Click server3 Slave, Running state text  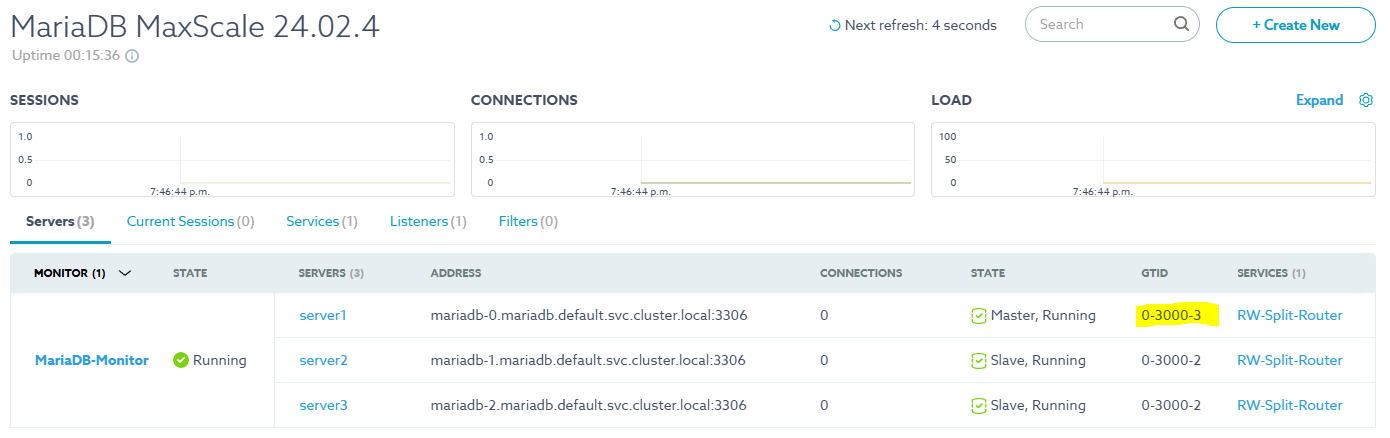pos(1038,405)
